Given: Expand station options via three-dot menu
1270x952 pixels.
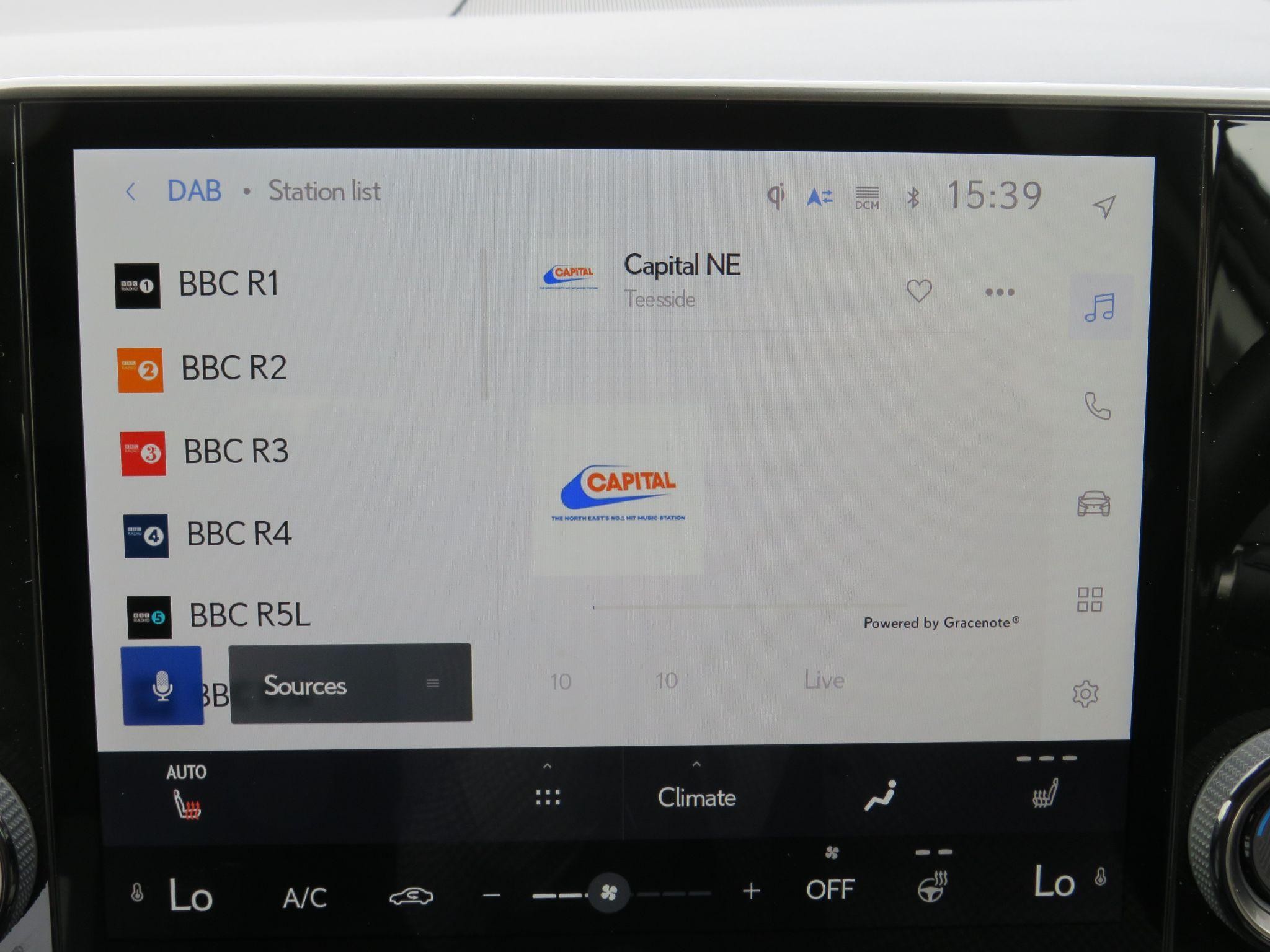Looking at the screenshot, I should [997, 292].
